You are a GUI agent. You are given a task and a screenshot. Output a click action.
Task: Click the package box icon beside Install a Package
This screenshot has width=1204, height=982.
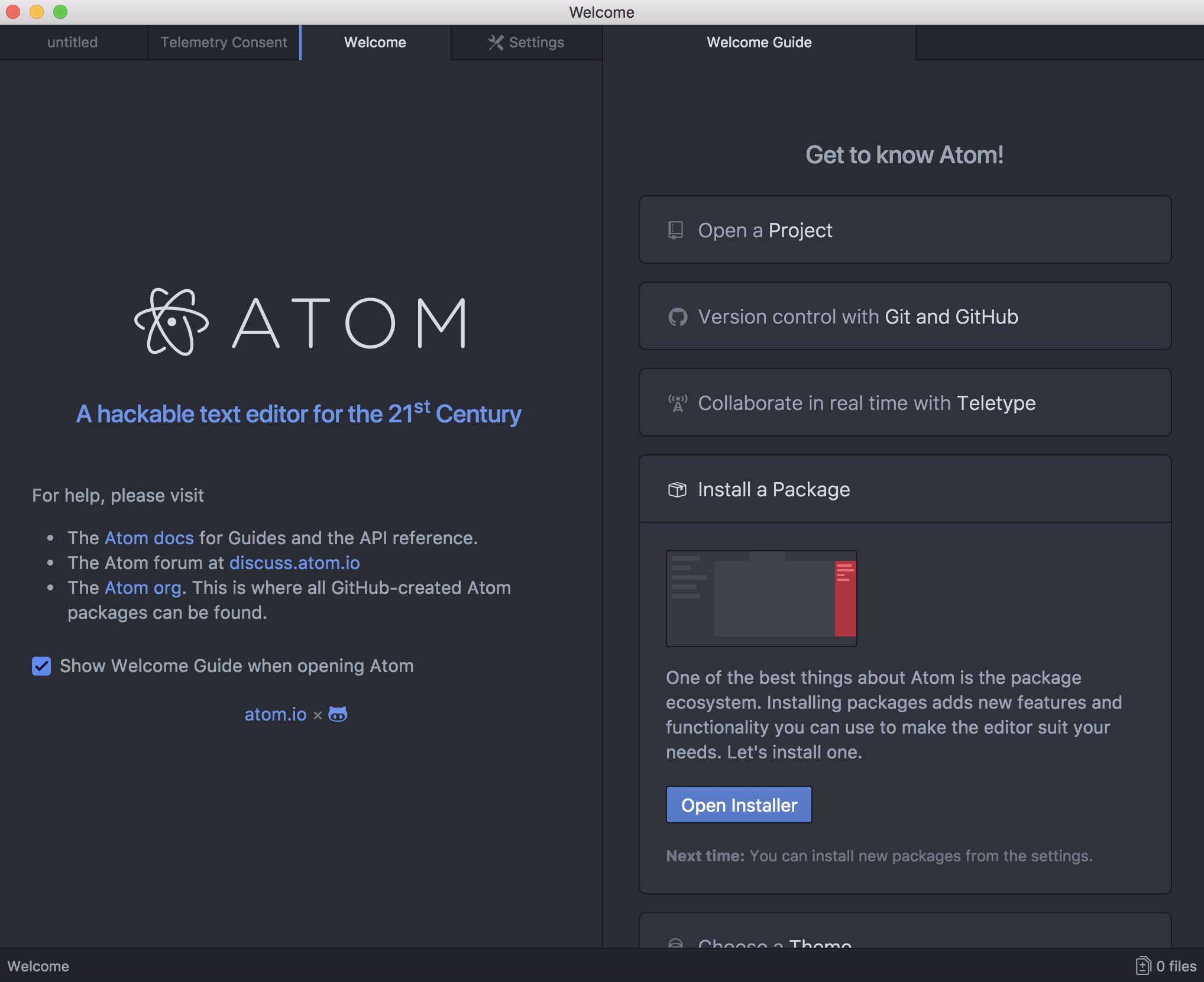(677, 490)
